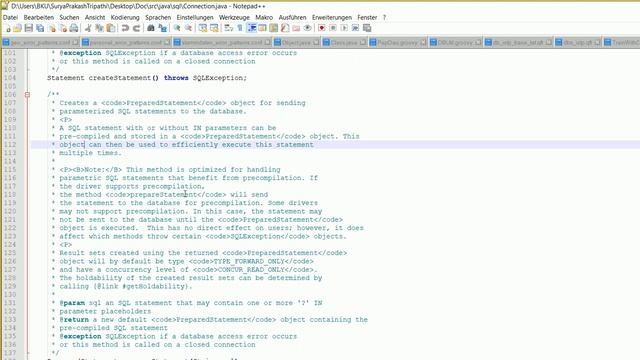The image size is (640, 360).
Task: Start recording a macro
Action: pos(322,28)
